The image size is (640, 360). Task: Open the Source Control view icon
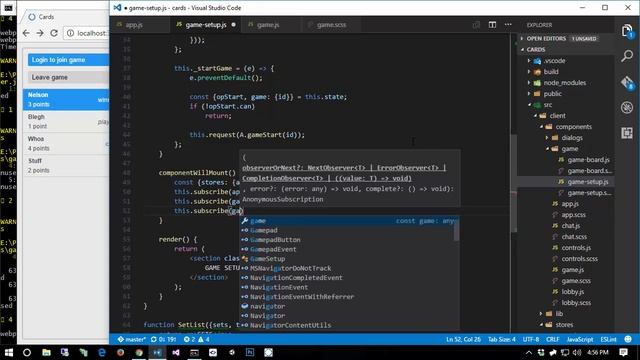click(x=627, y=82)
